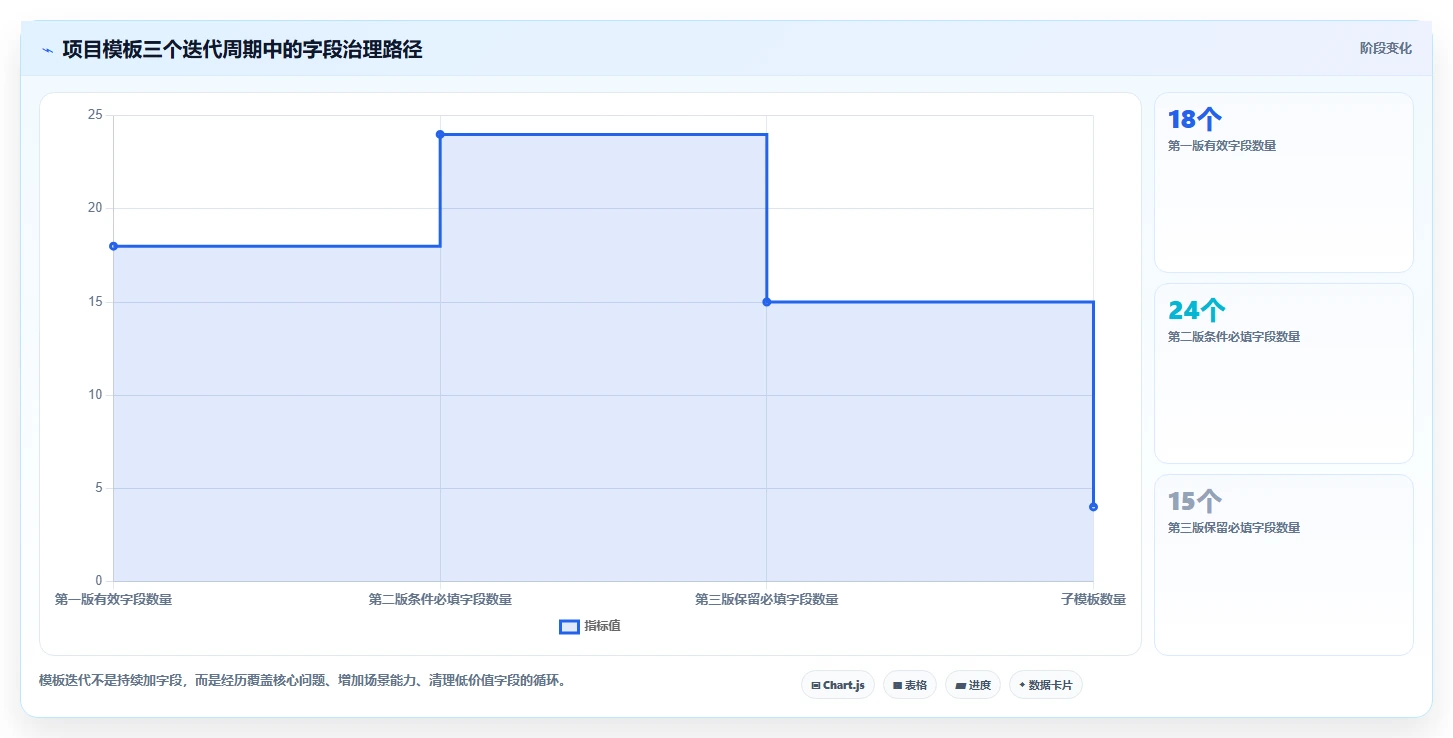Click the 18个 card value
Image resolution: width=1453 pixels, height=738 pixels.
click(x=1194, y=119)
